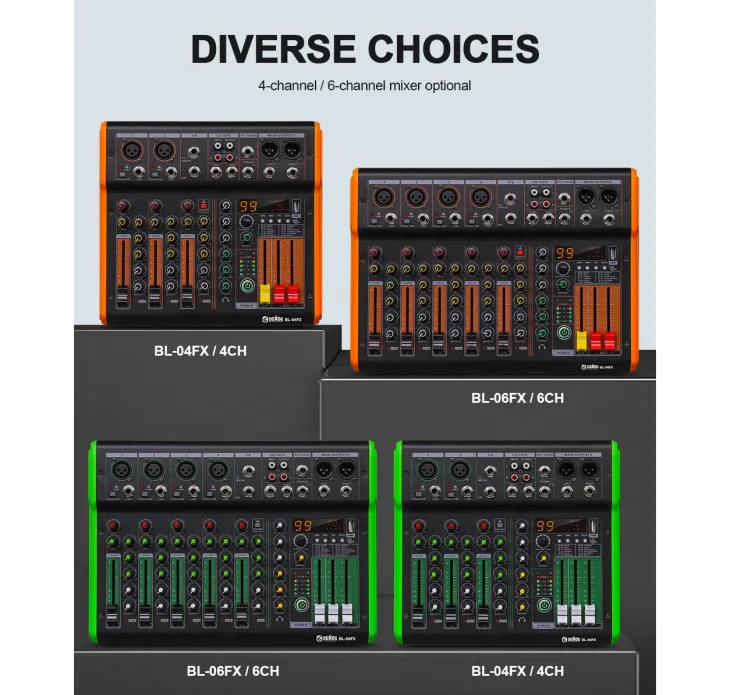The width and height of the screenshot is (730, 695).
Task: Click the yellow fader on the orange 4-channel mixer
Action: tap(266, 293)
